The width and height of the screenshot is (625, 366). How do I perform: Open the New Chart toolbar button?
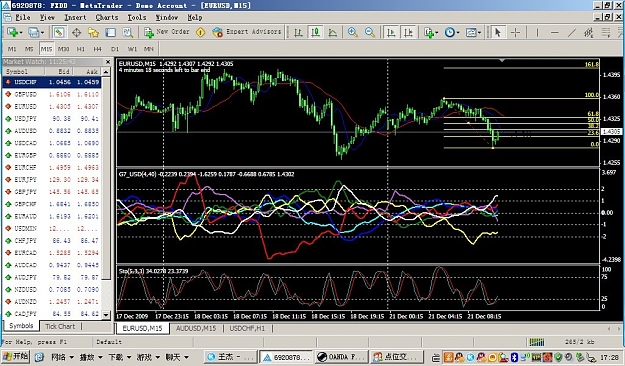[x=12, y=32]
